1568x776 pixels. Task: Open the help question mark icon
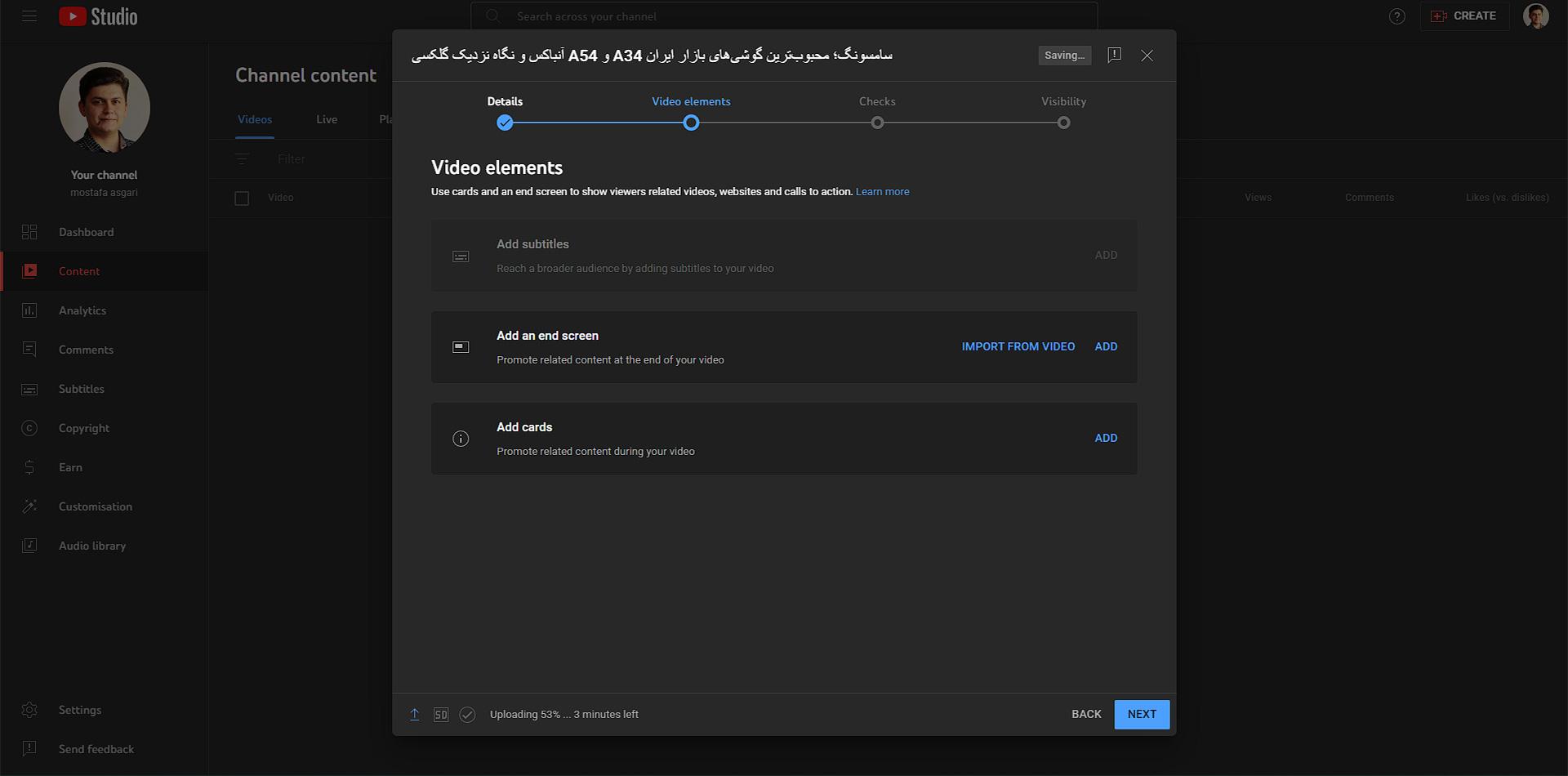click(x=1397, y=16)
